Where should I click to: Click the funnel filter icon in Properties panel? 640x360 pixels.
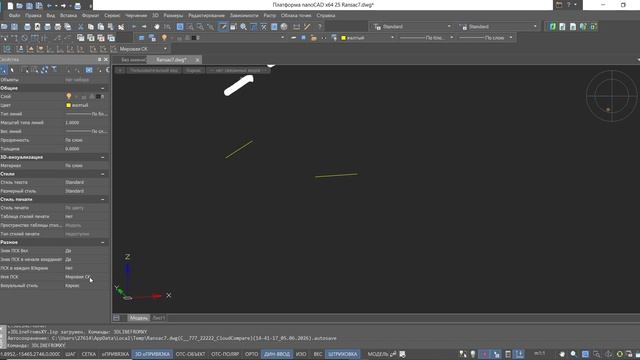pos(54,70)
